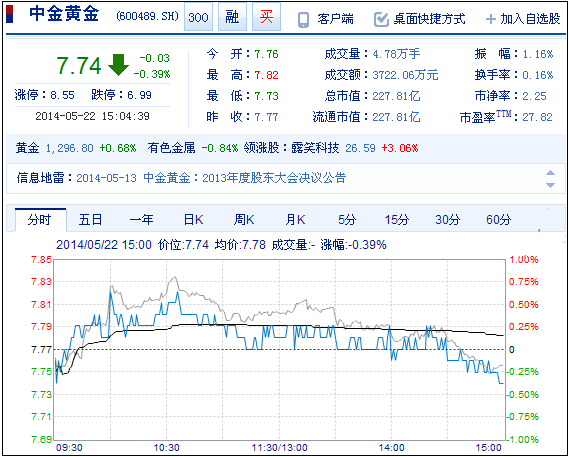
Task: Click the mobile client phone icon
Action: [x=303, y=19]
